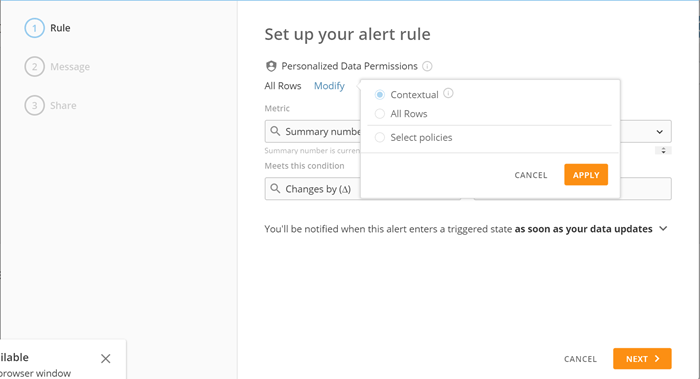
Task: Click the search icon in Metric field
Action: (275, 131)
